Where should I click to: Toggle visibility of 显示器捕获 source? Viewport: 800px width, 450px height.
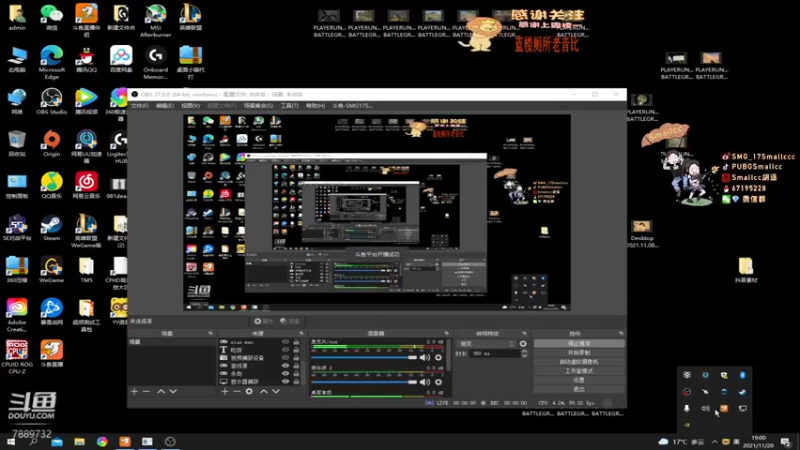[x=286, y=381]
